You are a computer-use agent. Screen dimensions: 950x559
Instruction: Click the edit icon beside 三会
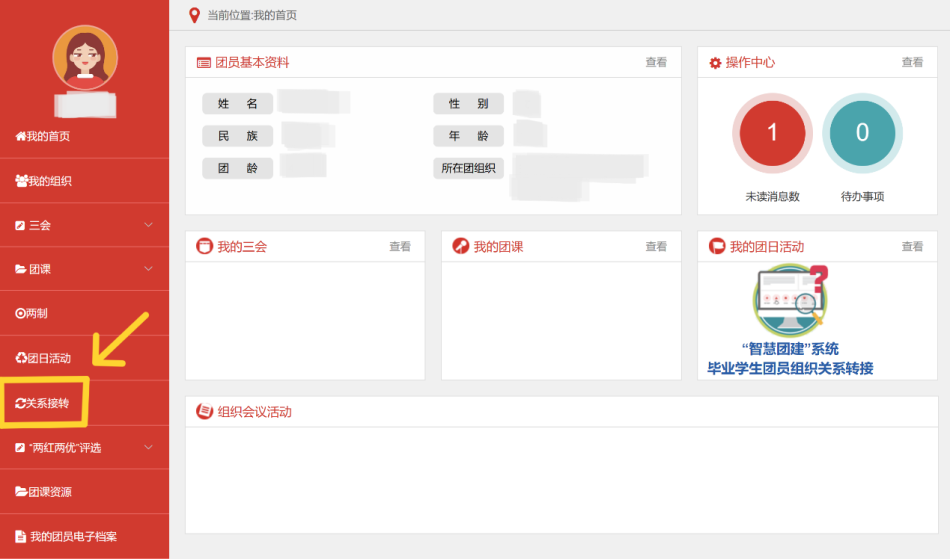[x=20, y=225]
